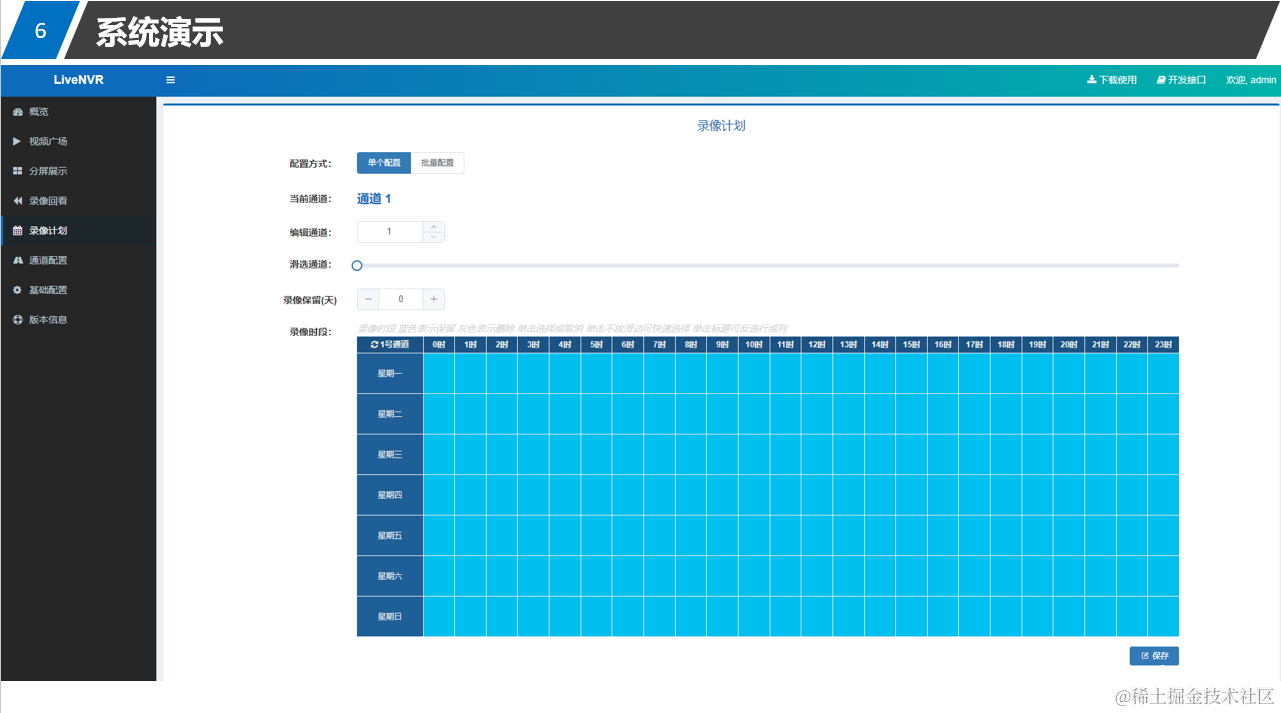1281x713 pixels.
Task: Toggle the 16时 column header
Action: pos(943,344)
